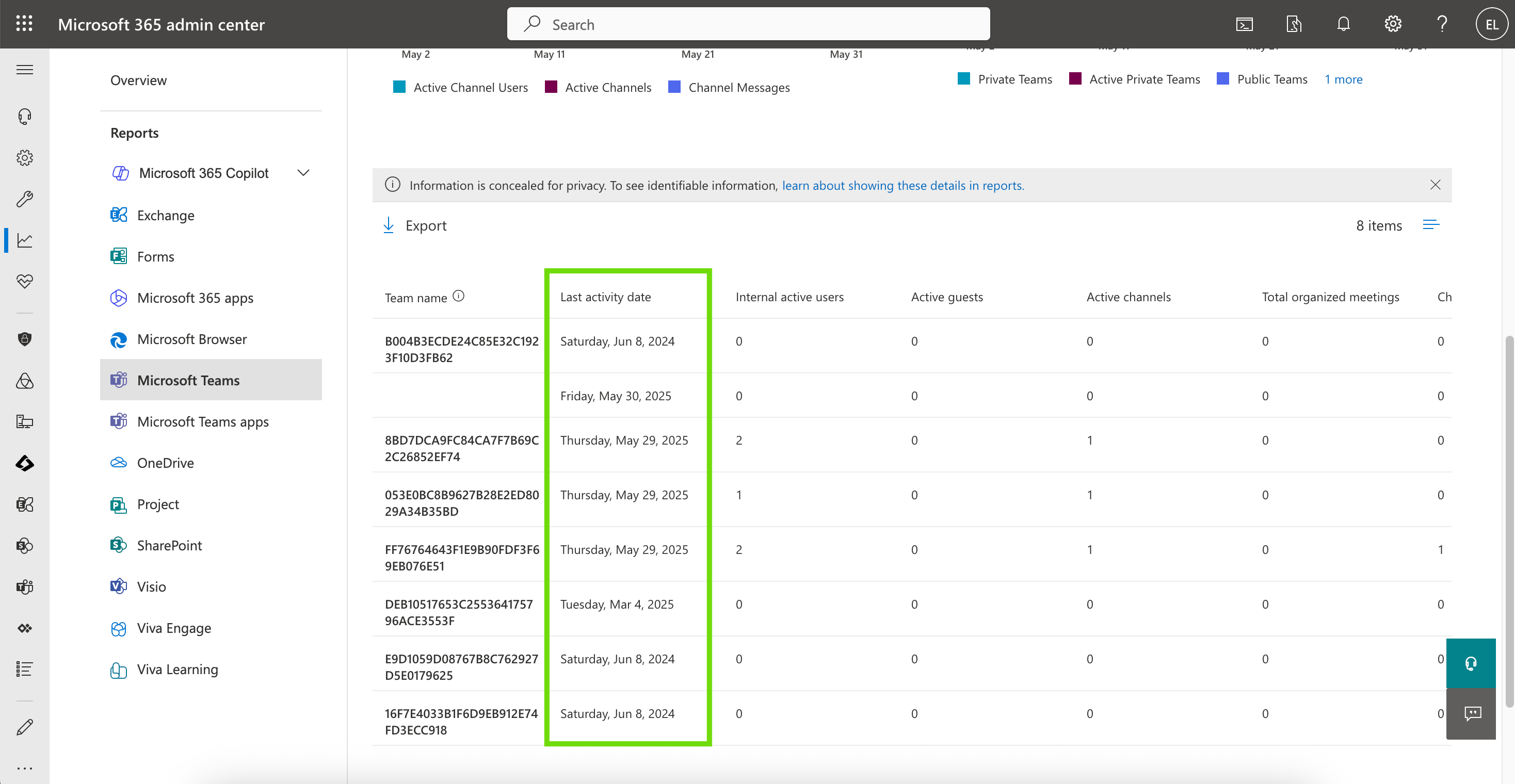Click the Tuesday, Mar 4, 2025 date cell
1515x784 pixels.
617,604
